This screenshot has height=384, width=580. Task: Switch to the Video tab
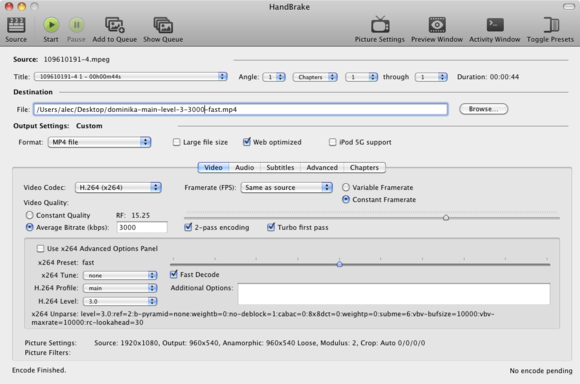(213, 168)
